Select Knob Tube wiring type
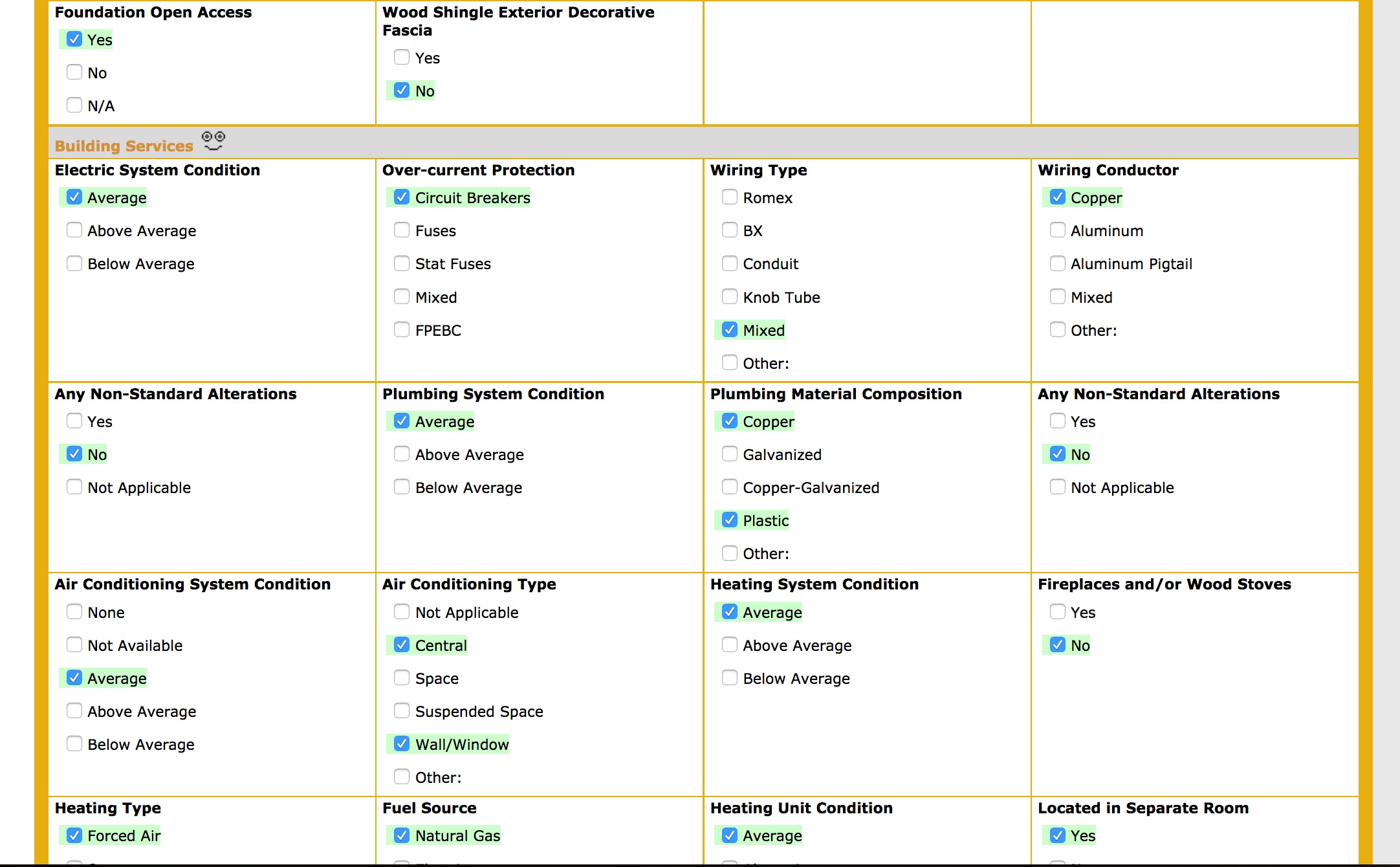This screenshot has width=1400, height=867. point(730,296)
